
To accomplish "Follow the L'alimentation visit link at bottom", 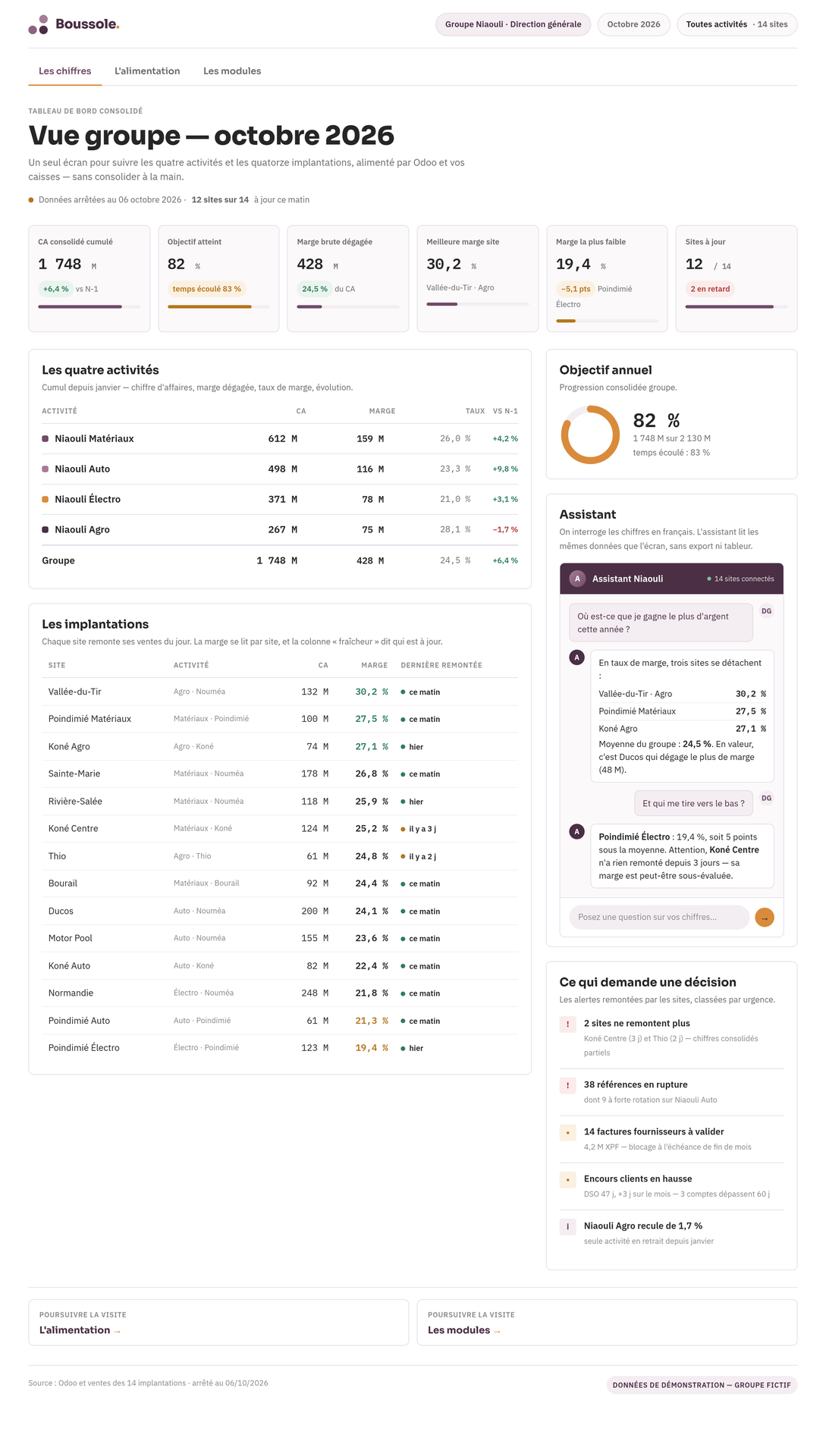I will [x=218, y=1323].
